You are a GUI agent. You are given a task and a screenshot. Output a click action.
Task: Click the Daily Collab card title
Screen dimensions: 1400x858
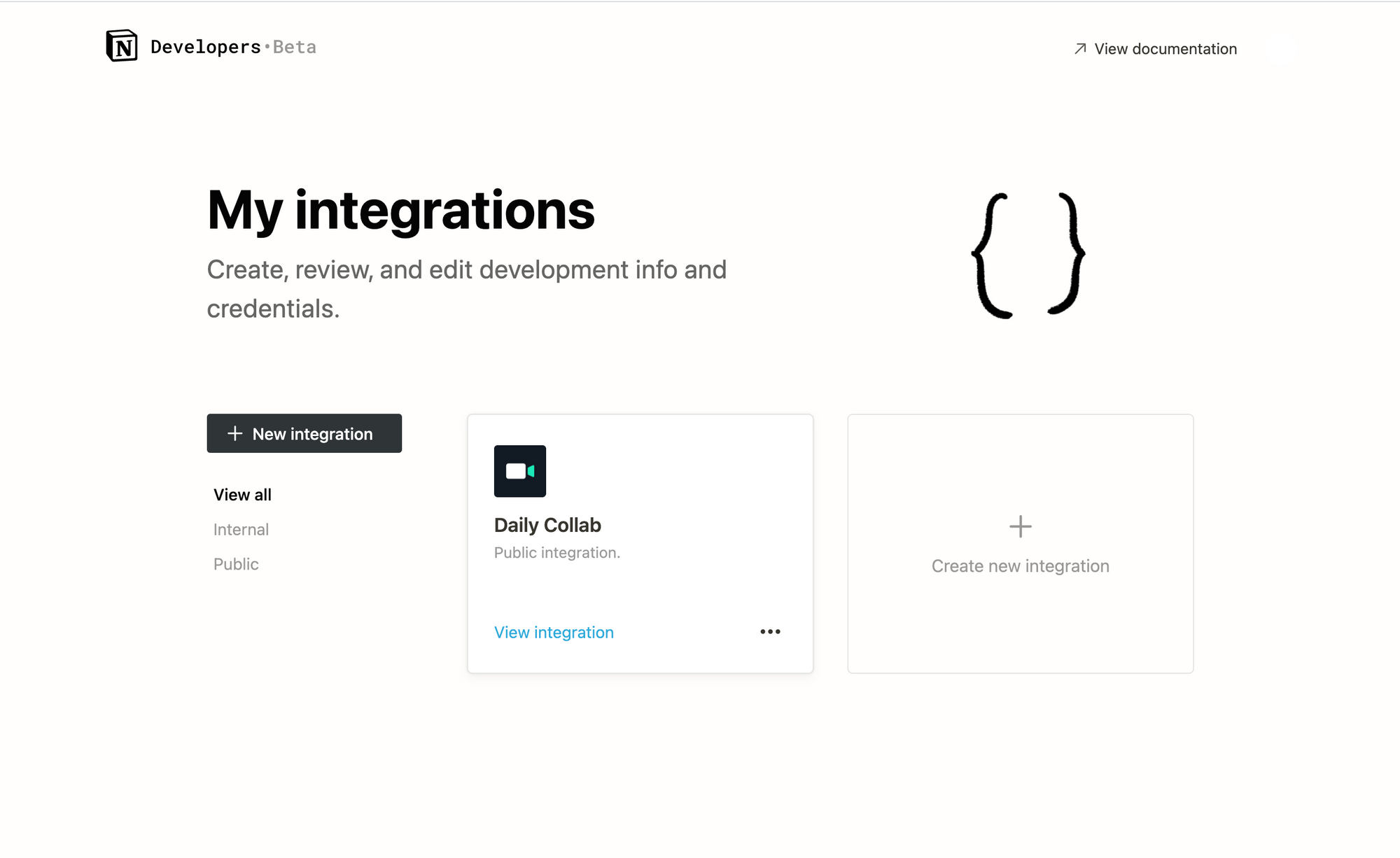click(547, 525)
